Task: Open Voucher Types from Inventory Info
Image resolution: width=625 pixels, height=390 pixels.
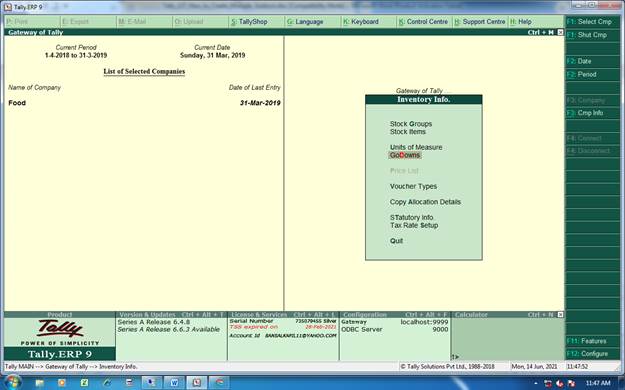Action: click(x=413, y=186)
